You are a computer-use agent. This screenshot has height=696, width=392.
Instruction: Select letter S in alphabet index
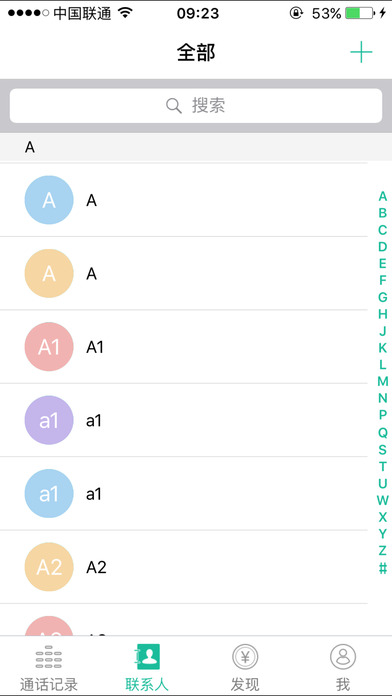click(x=382, y=449)
